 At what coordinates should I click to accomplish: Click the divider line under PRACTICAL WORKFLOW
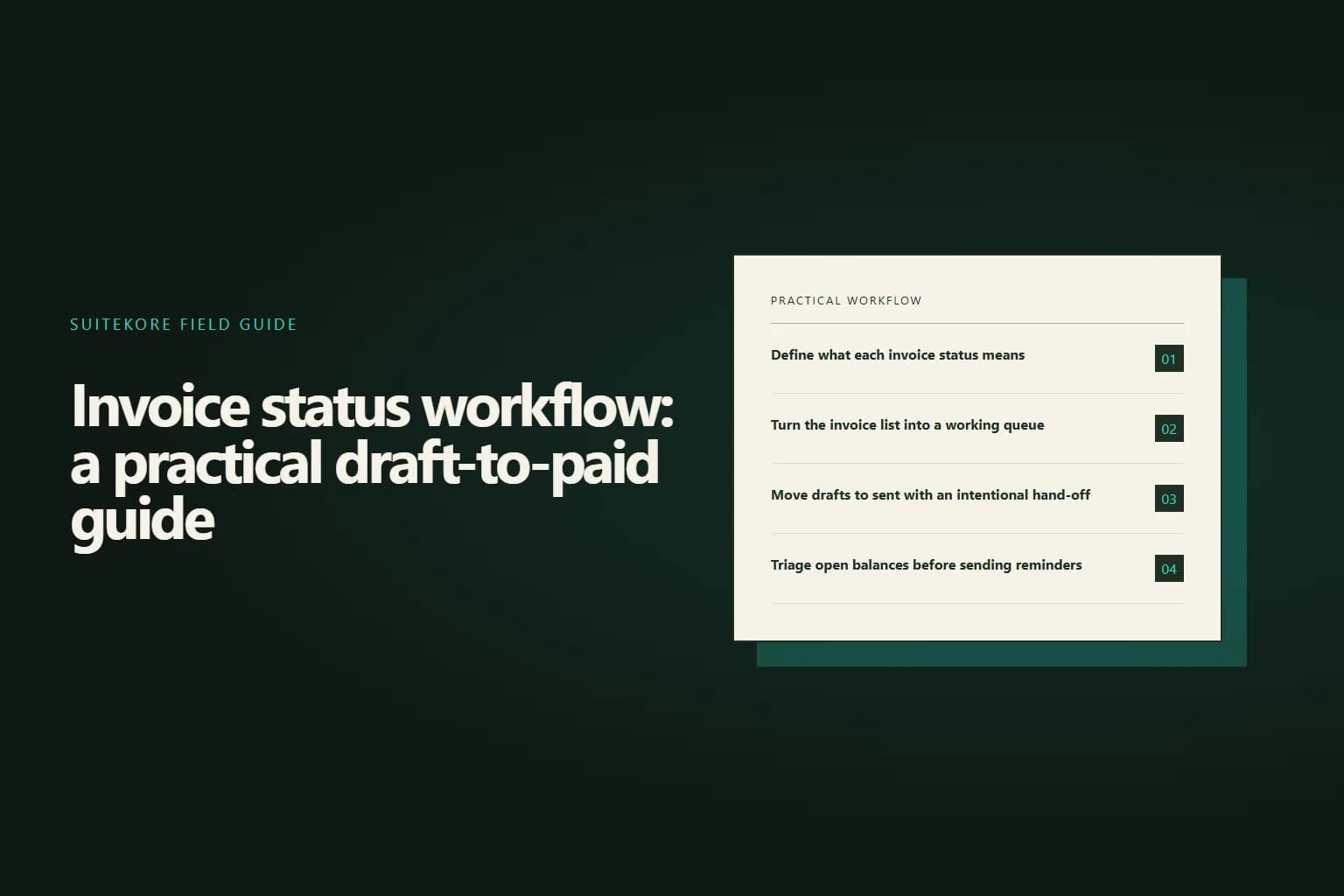pos(977,324)
